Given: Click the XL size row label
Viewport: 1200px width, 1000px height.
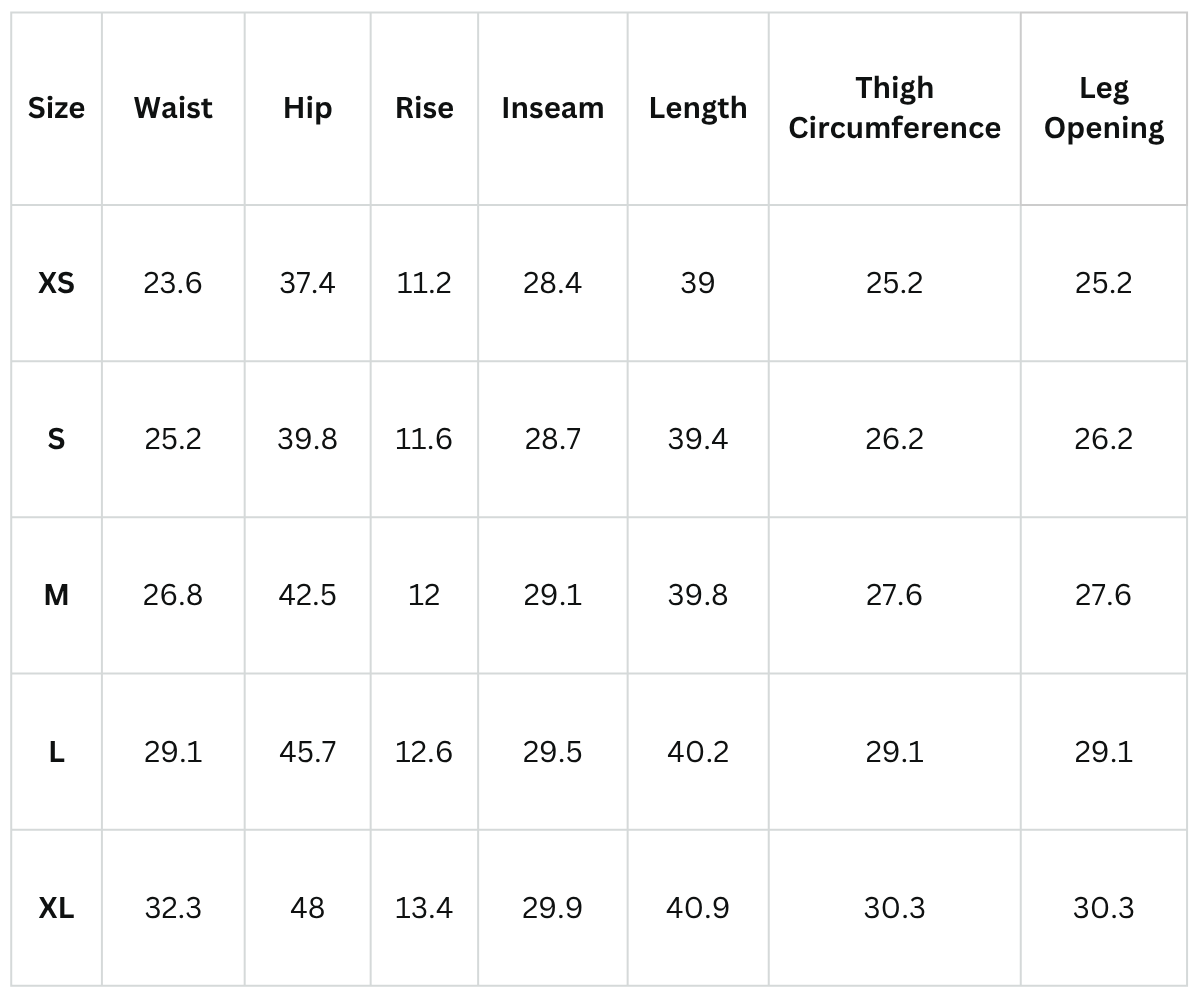Looking at the screenshot, I should (x=56, y=908).
